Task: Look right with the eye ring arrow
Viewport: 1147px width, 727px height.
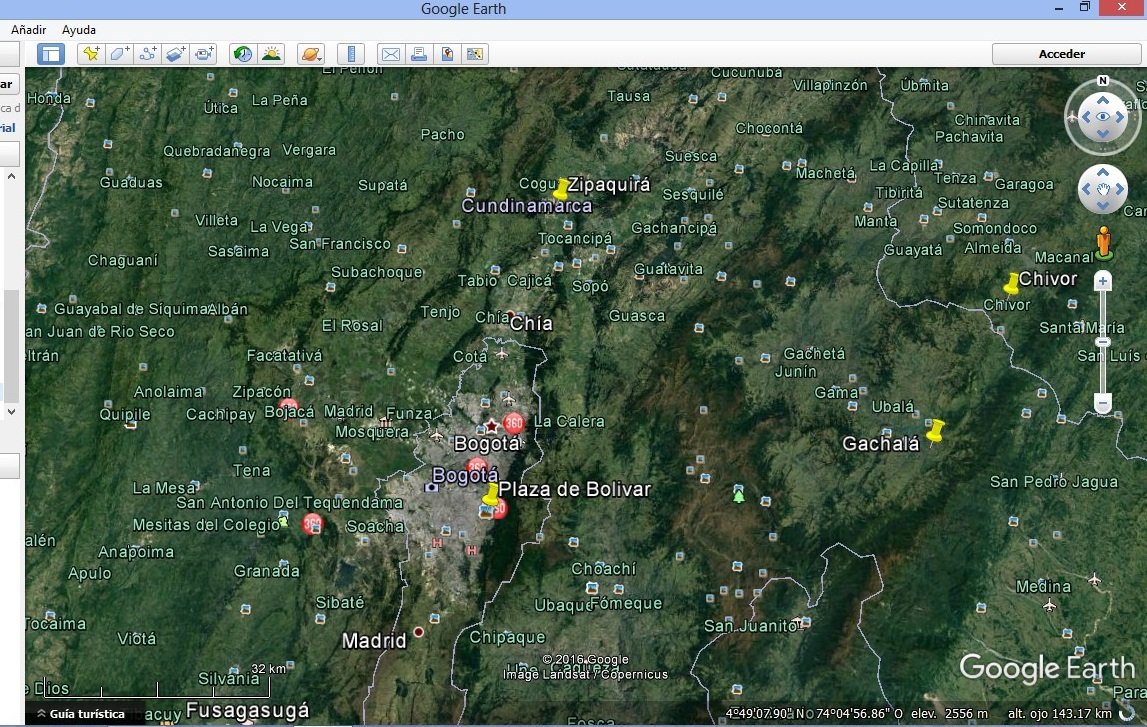Action: [1120, 117]
